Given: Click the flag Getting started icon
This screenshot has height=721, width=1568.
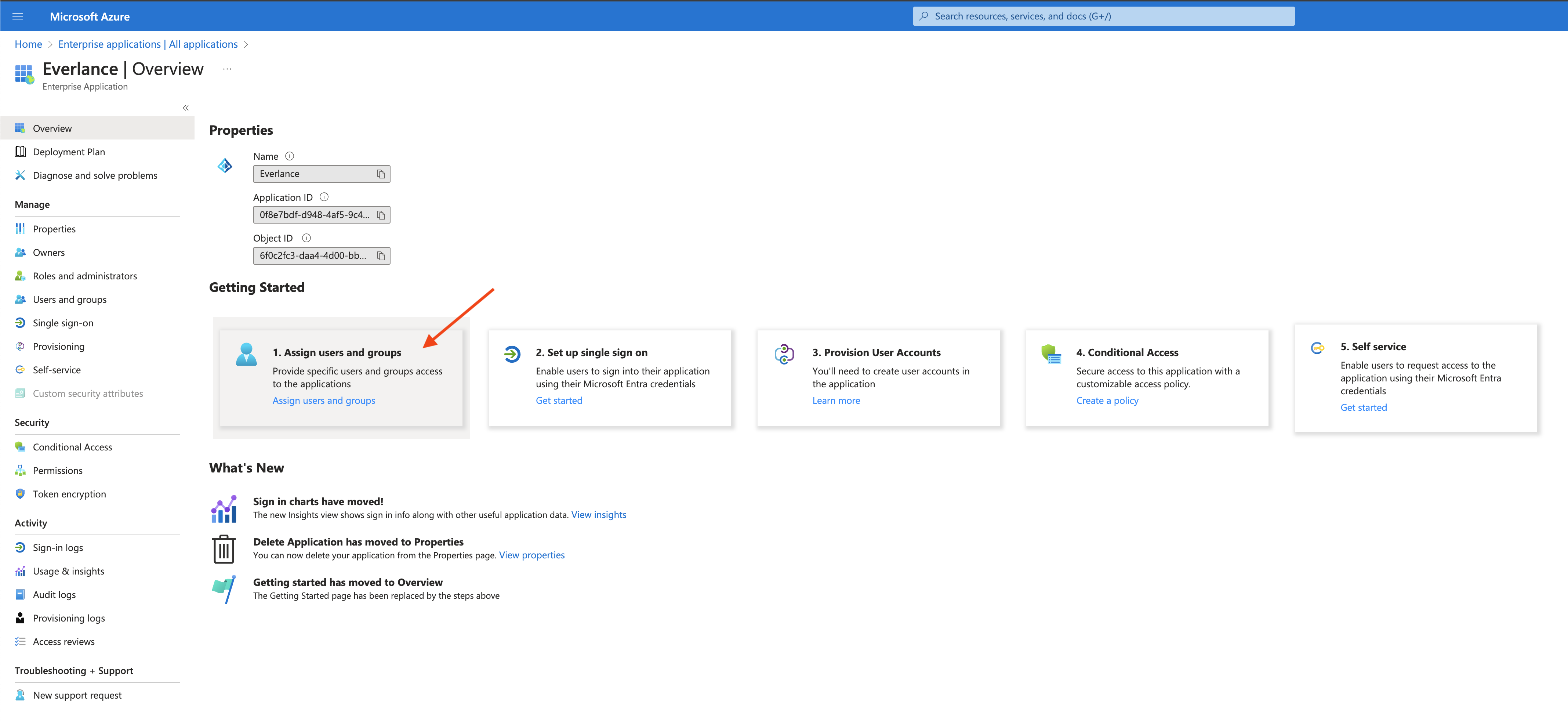Looking at the screenshot, I should pyautogui.click(x=224, y=590).
